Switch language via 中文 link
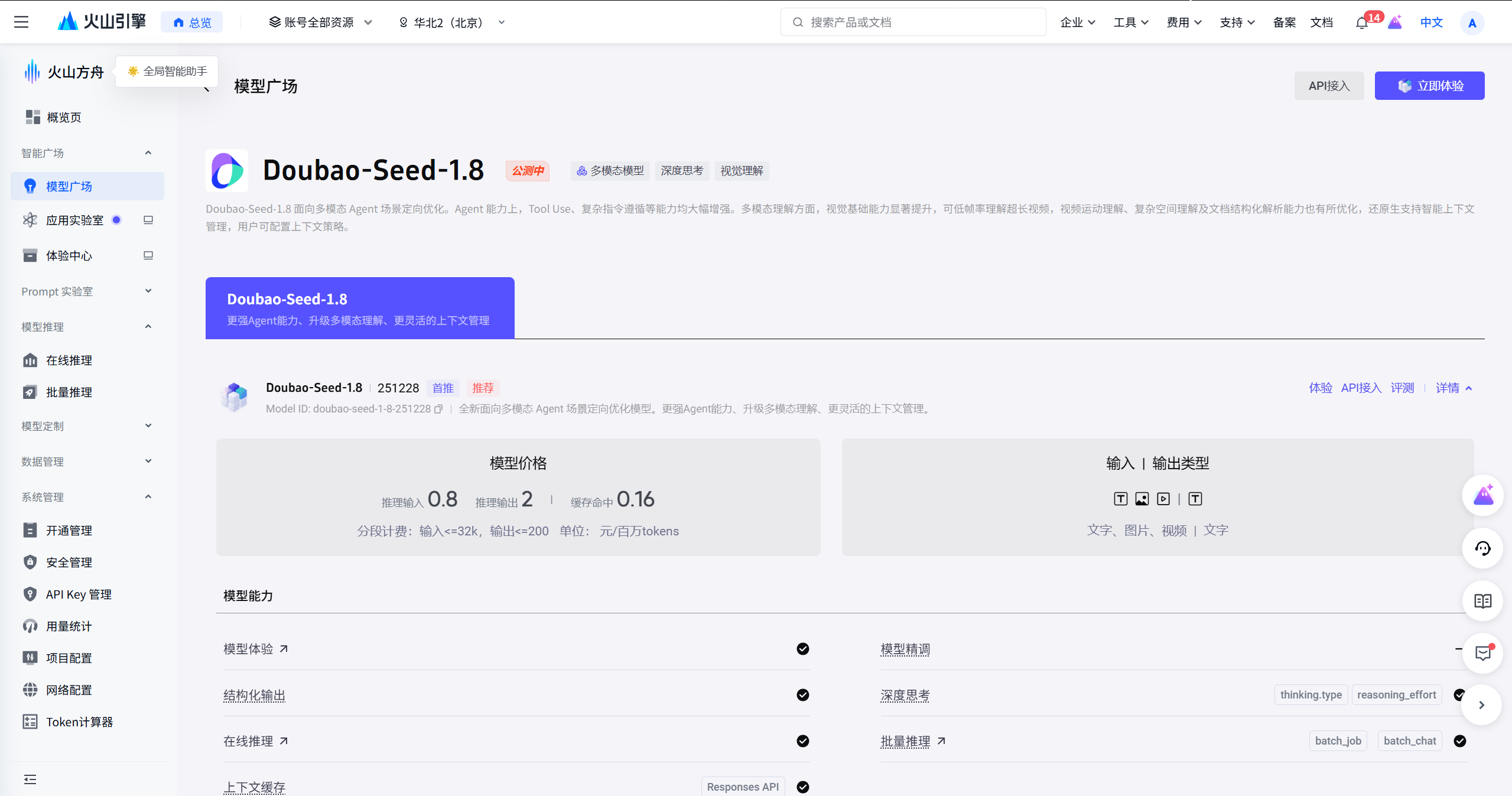This screenshot has width=1512, height=796. pyautogui.click(x=1431, y=22)
